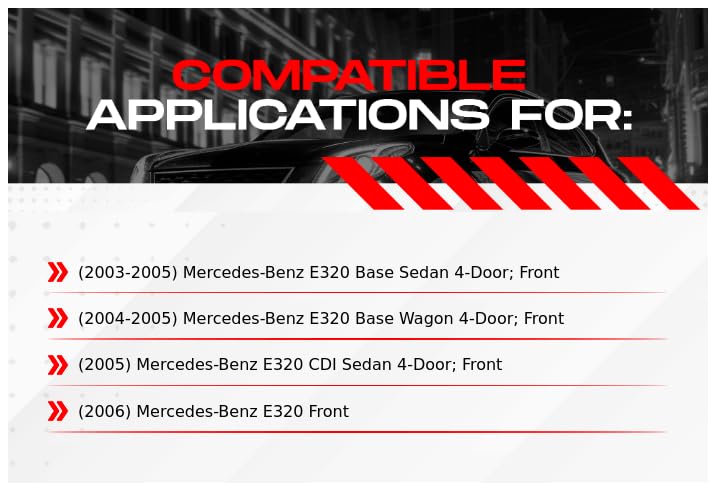Select the (2005) E320 CDI Sedan line
The width and height of the screenshot is (715, 491).
point(290,365)
